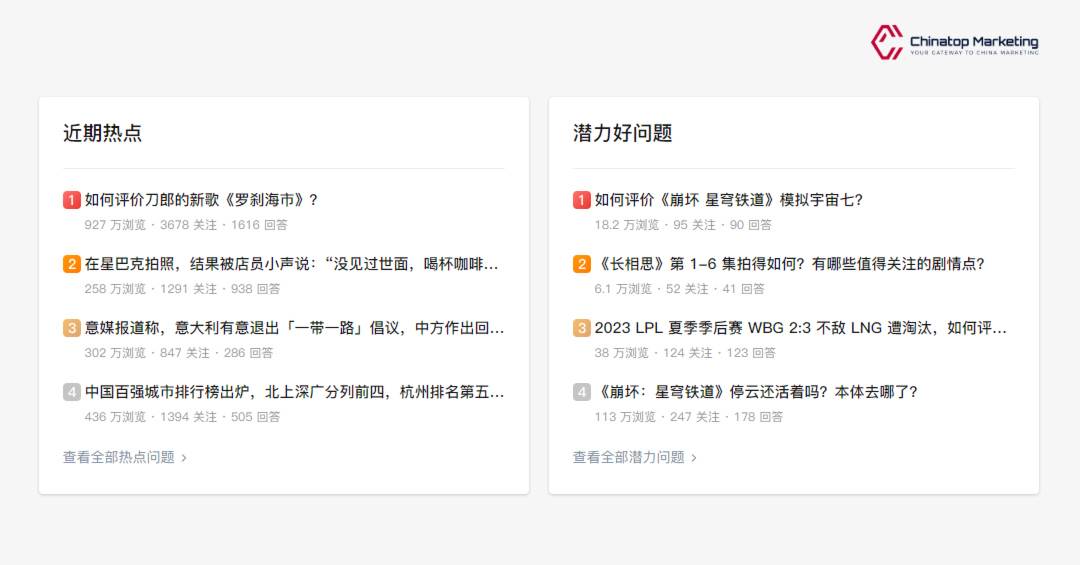
Task: Click rank 1 badge in 近期热点
Action: (72, 200)
